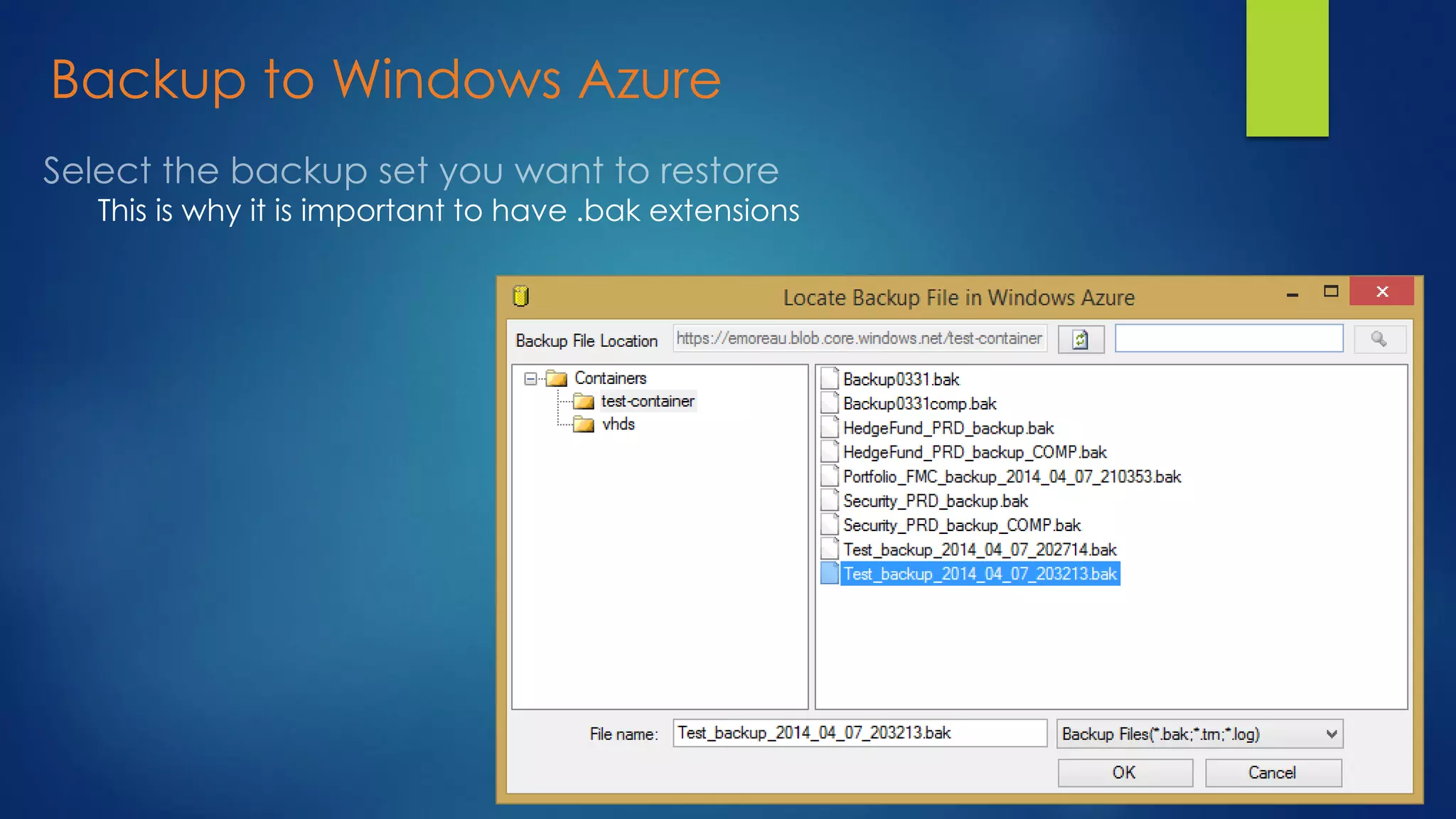Screen dimensions: 1456x819
Task: Select Test_backup_2014_04_07_203213.bak highlighted file name
Action: [980, 574]
